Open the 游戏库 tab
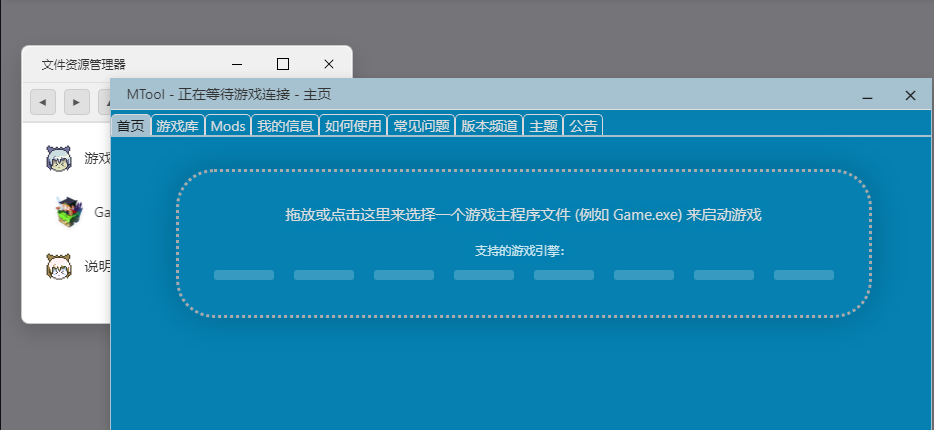This screenshot has height=430, width=934. (178, 126)
